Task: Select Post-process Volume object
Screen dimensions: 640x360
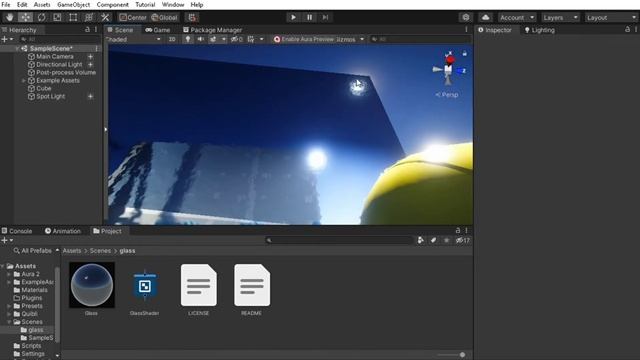Action: pos(66,72)
